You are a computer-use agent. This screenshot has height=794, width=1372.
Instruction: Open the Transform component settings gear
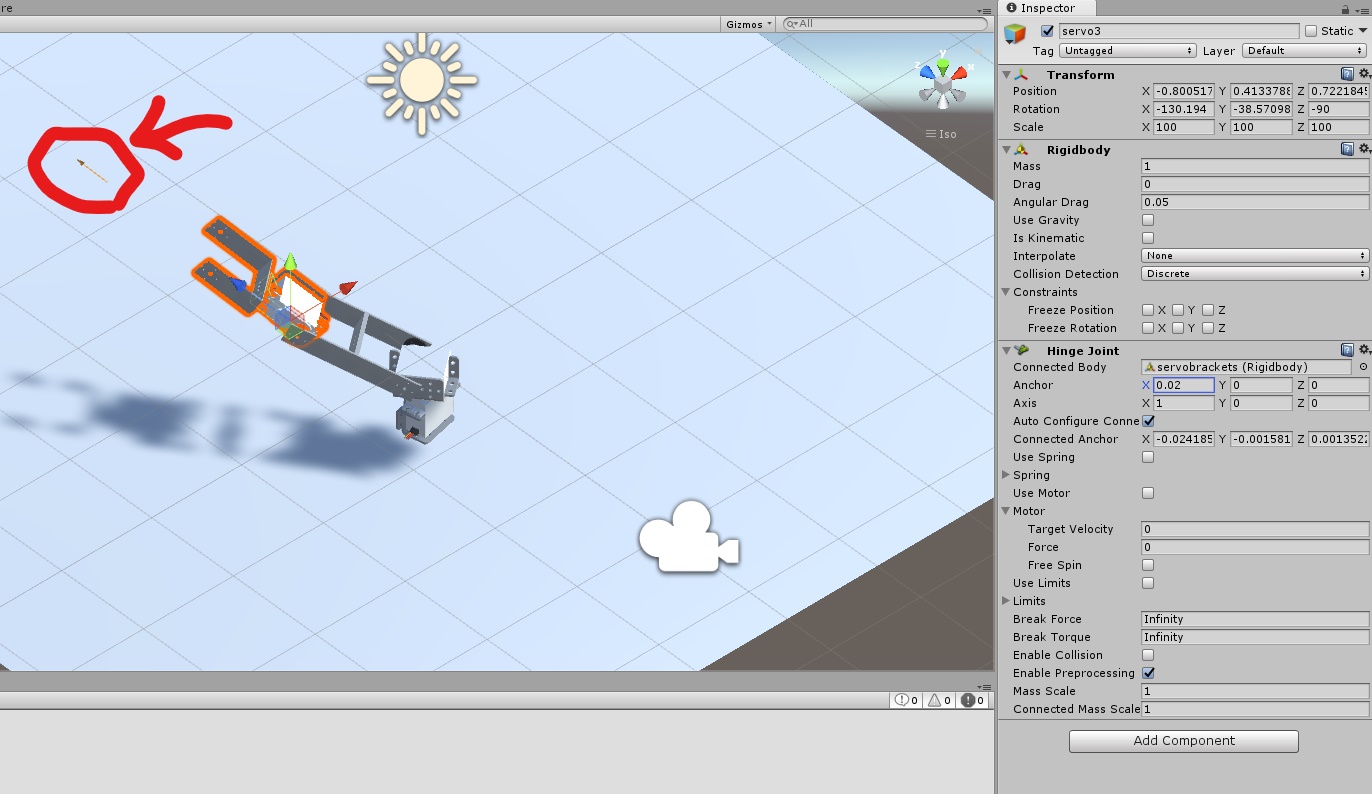point(1363,74)
